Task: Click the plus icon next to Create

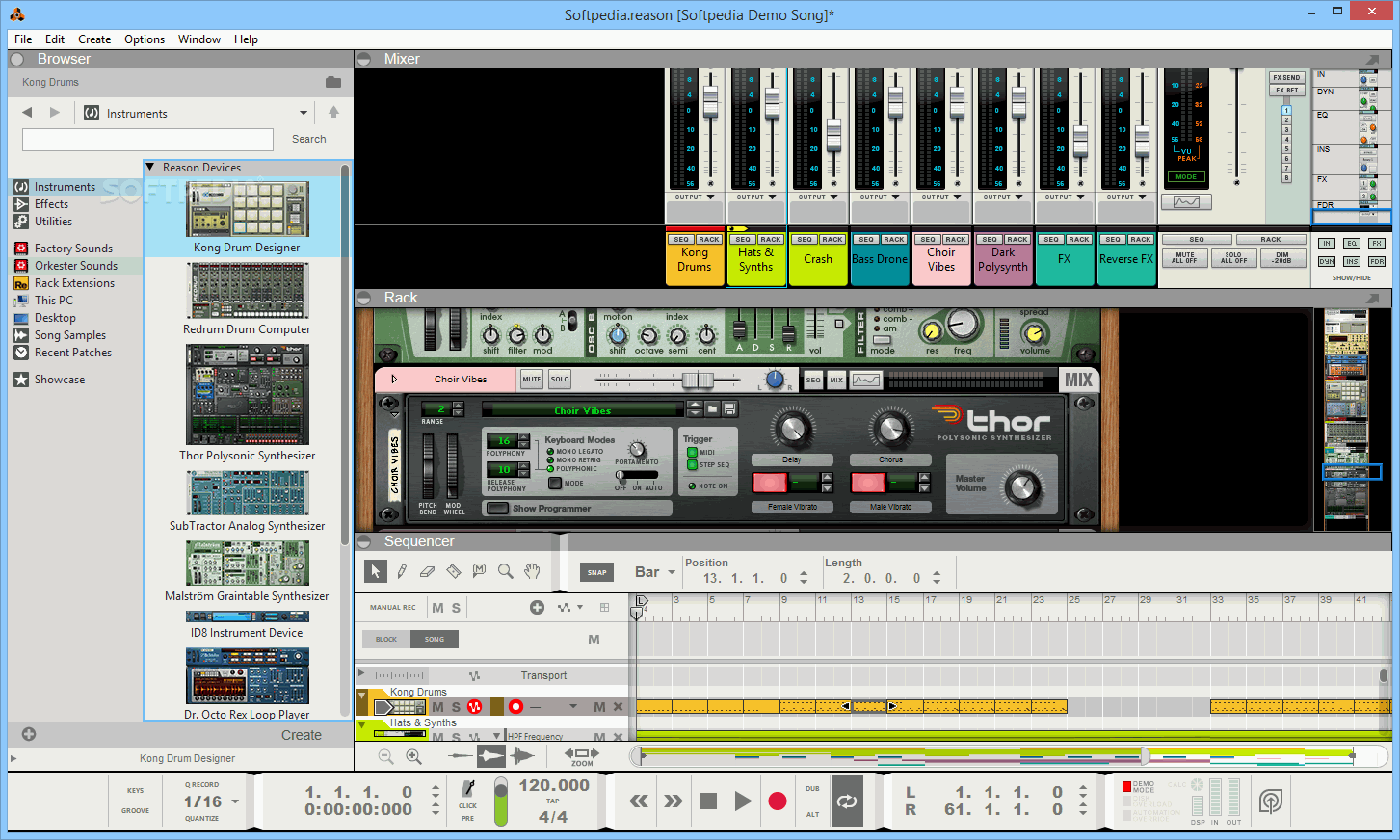Action: [29, 734]
